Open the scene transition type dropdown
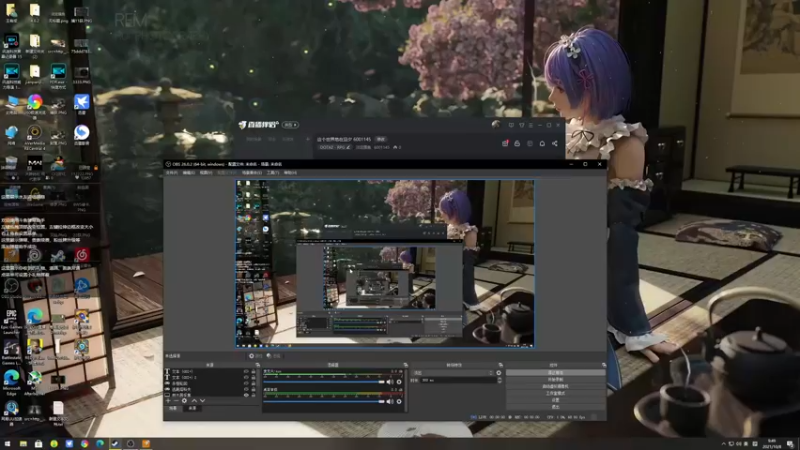Screen dimensions: 800x450 tap(453, 373)
